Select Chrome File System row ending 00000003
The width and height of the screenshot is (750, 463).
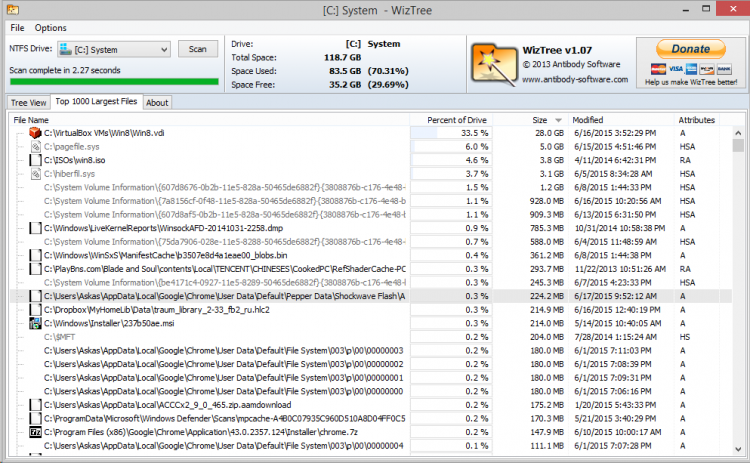[371, 351]
